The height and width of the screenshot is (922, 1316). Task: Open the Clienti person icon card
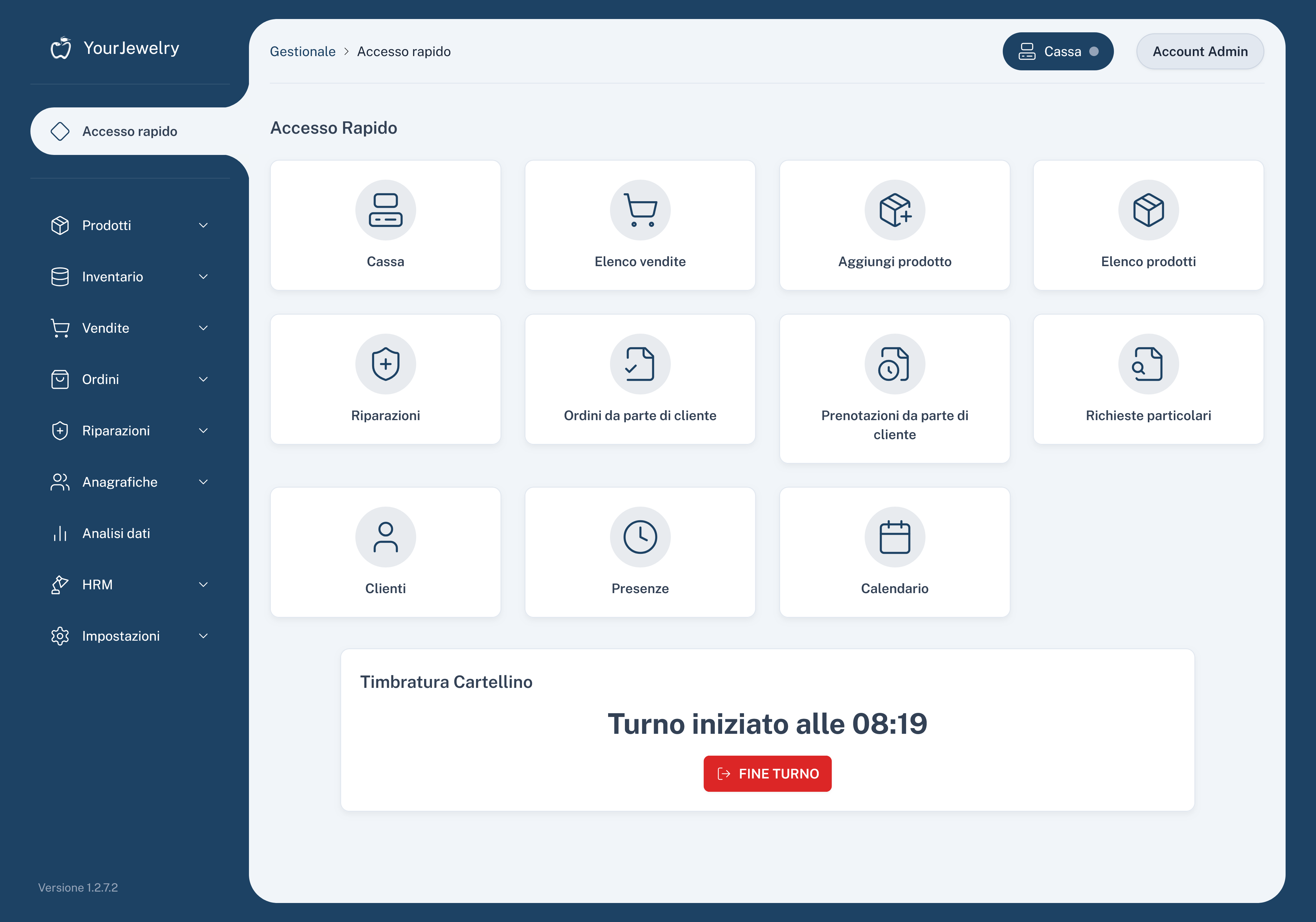385,537
